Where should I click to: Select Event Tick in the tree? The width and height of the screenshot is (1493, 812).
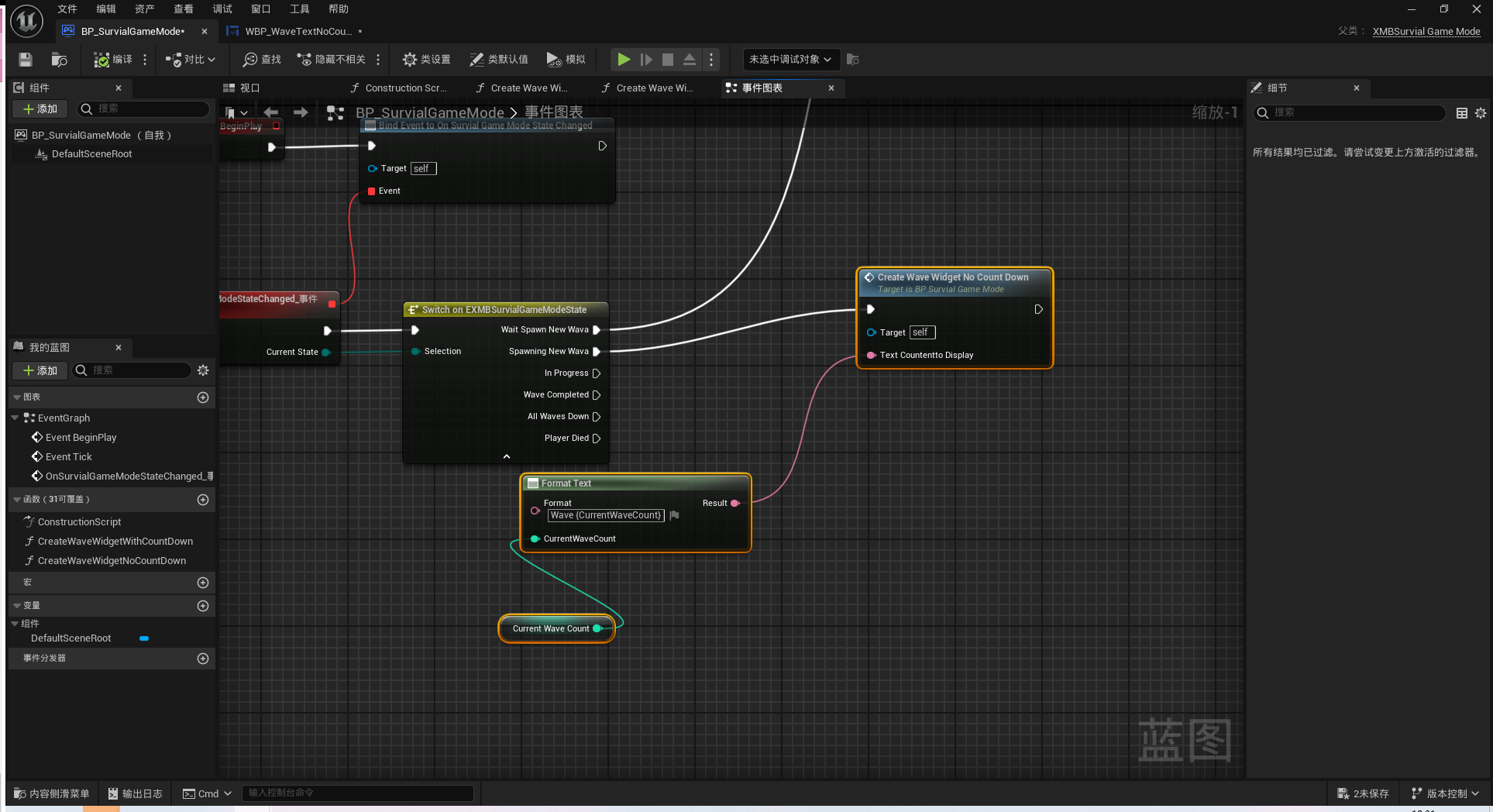click(68, 457)
